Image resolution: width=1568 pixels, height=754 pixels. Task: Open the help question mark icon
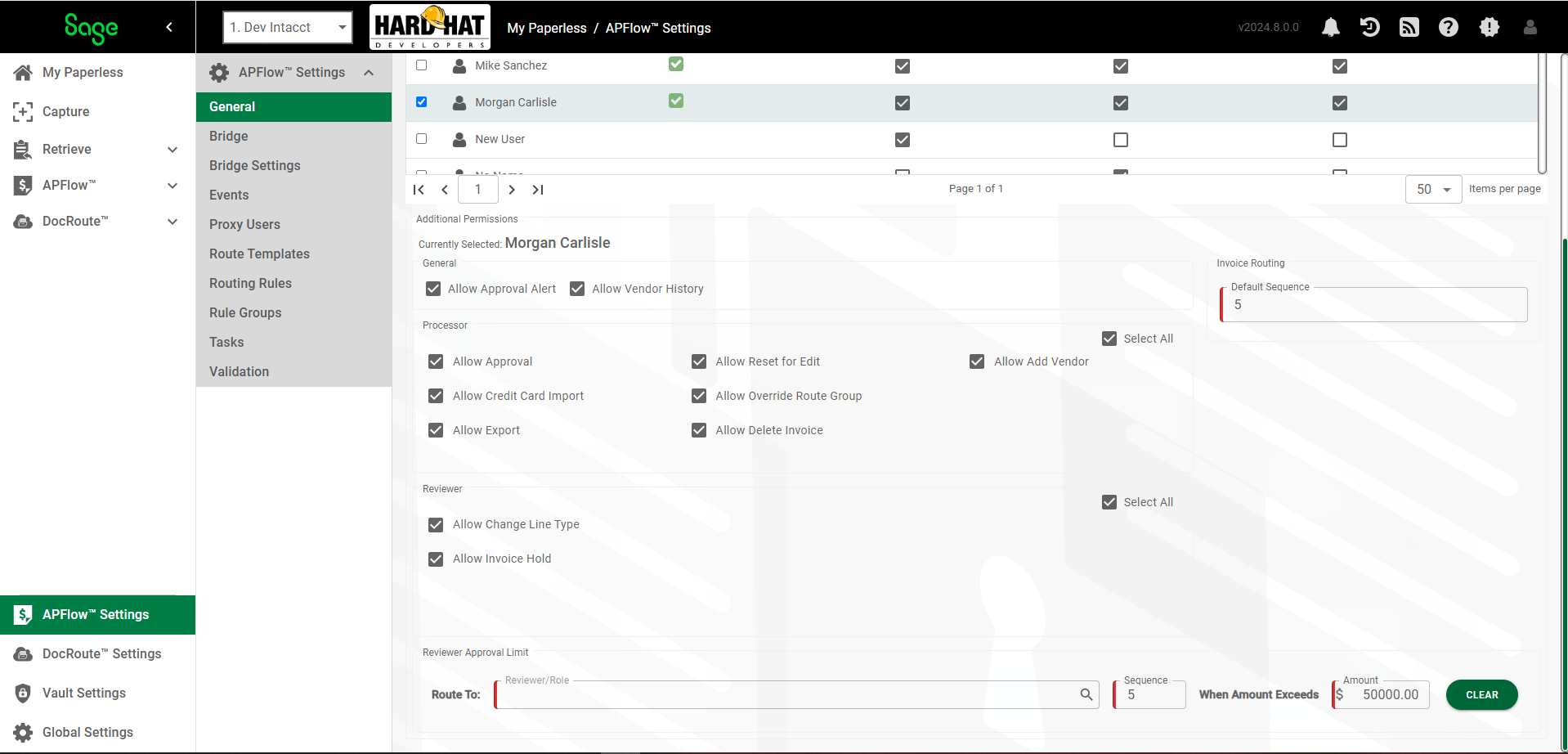click(1449, 27)
